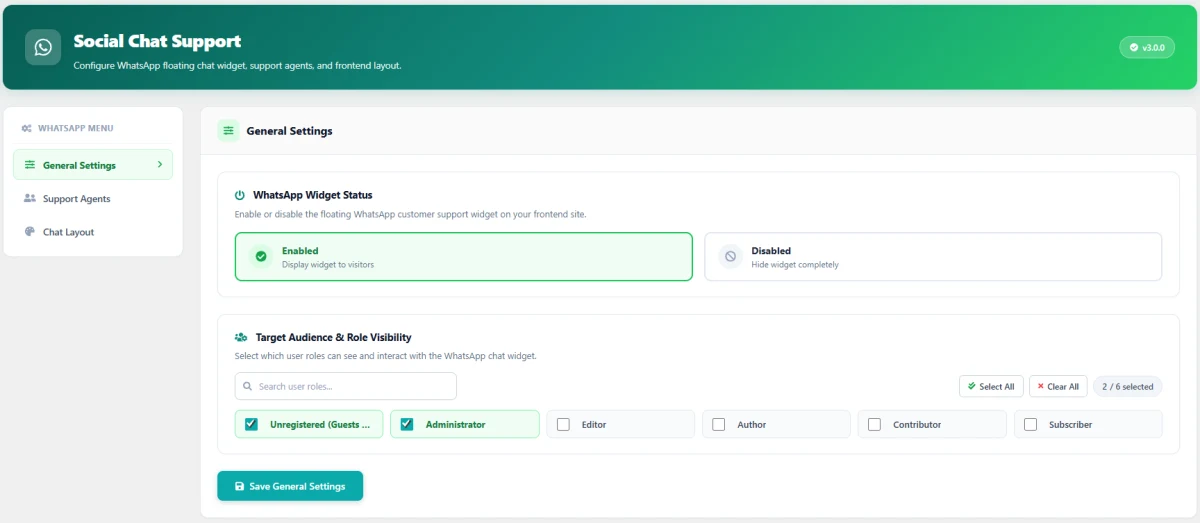The height and width of the screenshot is (523, 1200).
Task: Click the Target Audience & Role Visibility heading
Action: coord(334,338)
